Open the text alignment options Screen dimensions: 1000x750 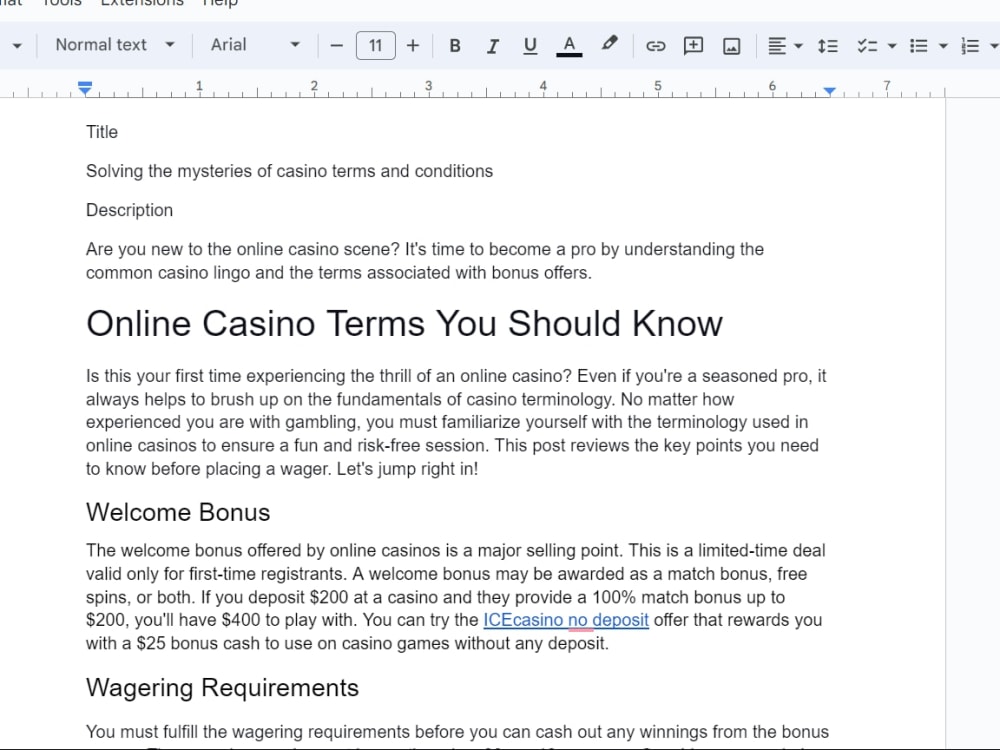[777, 46]
